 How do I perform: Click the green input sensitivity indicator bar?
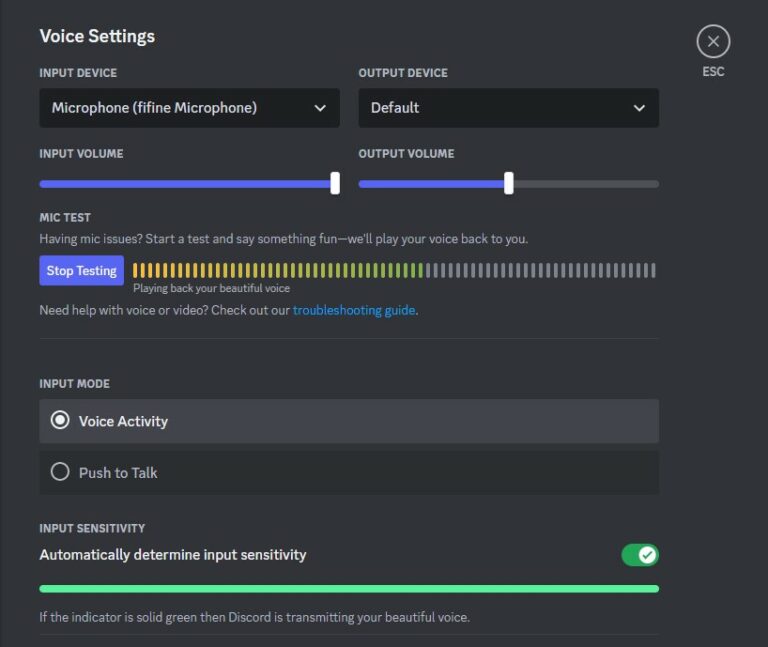point(349,589)
